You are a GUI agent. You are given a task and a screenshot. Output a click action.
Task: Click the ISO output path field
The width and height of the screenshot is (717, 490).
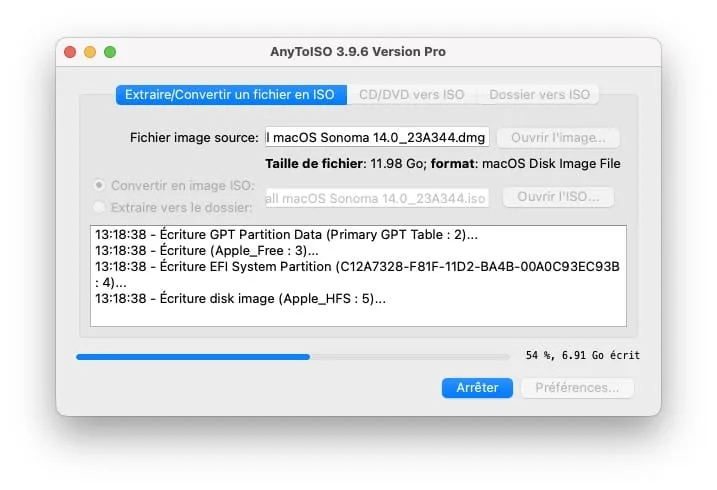tap(377, 198)
